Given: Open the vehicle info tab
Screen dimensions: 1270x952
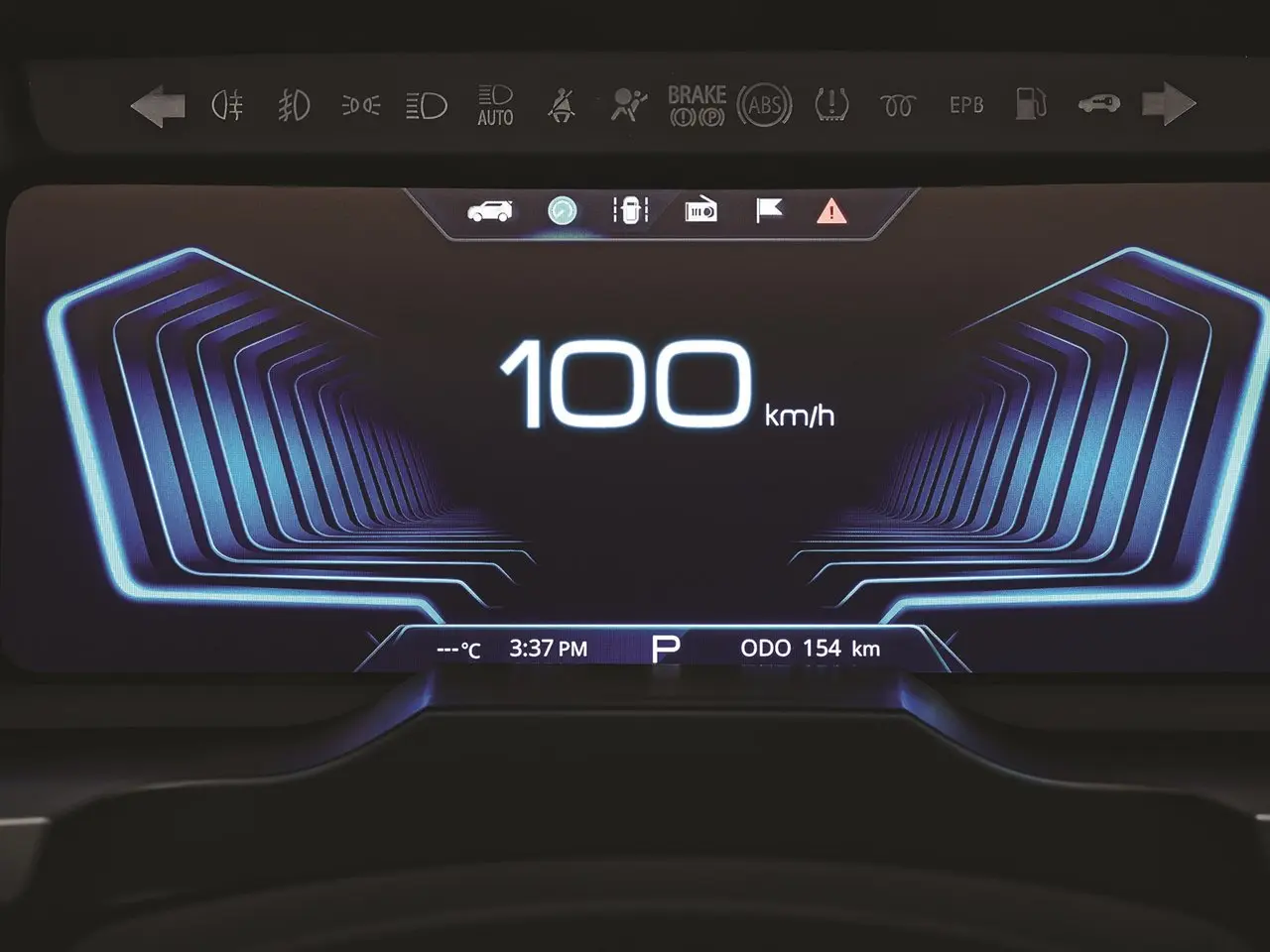Looking at the screenshot, I should (x=490, y=211).
